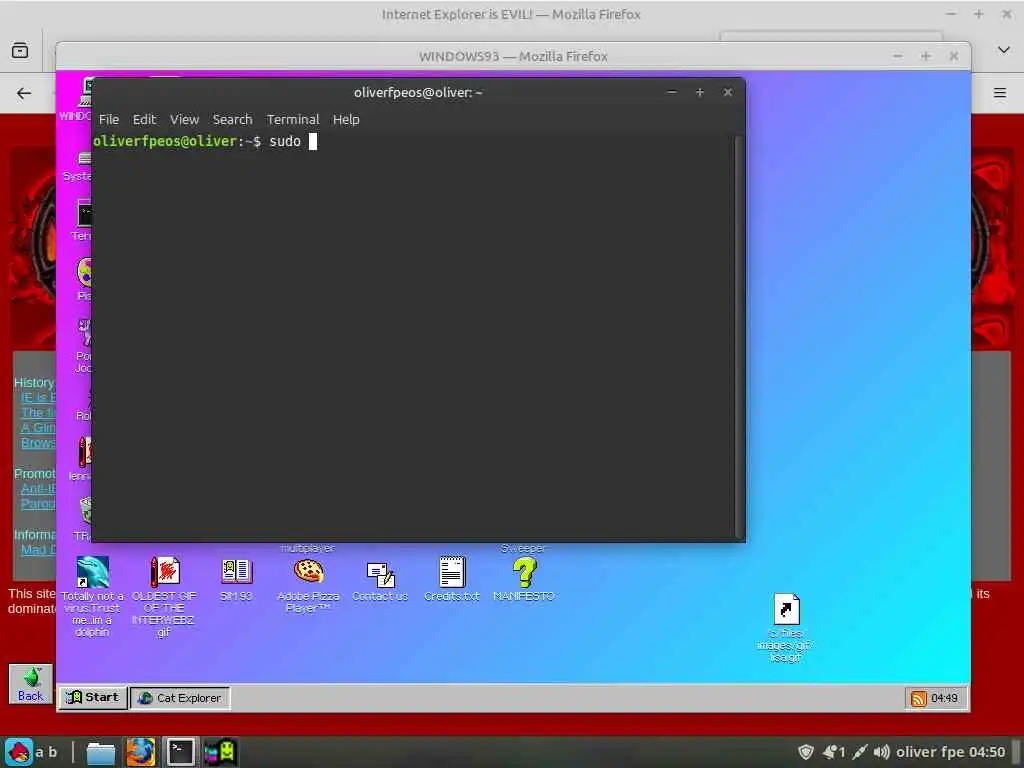The width and height of the screenshot is (1024, 768).
Task: Open the Terminal menu in menubar
Action: click(293, 120)
